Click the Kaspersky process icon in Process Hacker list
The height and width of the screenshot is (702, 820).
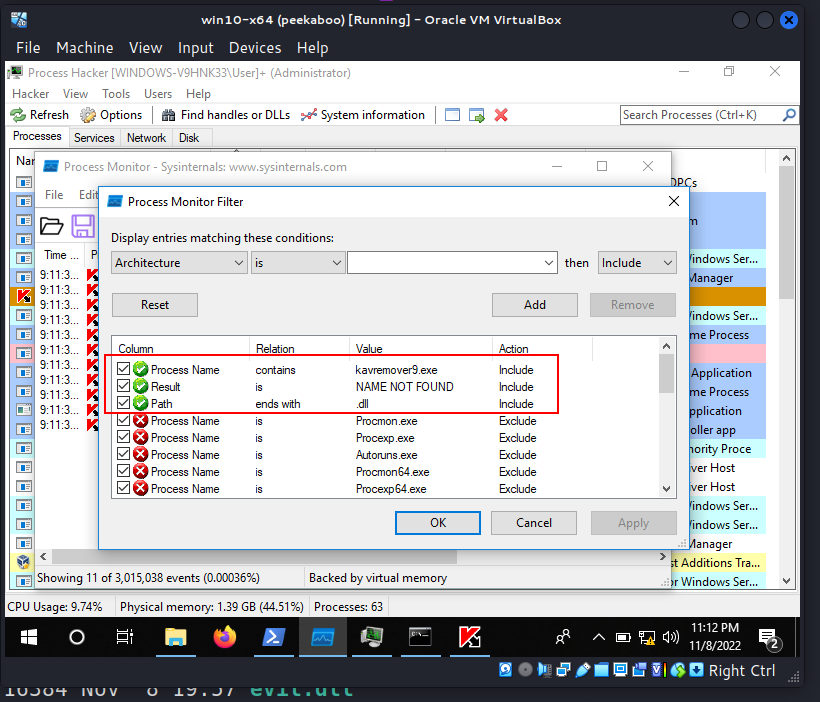coord(24,297)
